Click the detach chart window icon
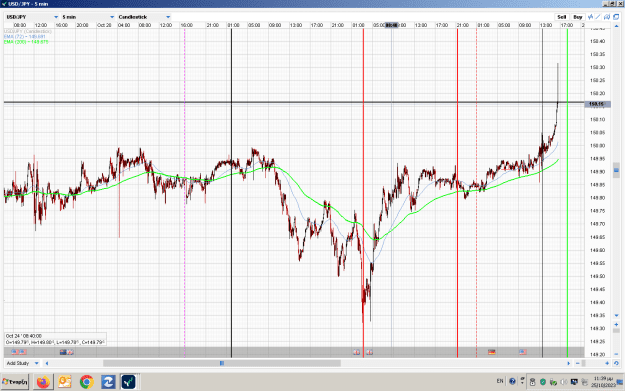Image resolution: width=625 pixels, height=391 pixels. click(x=616, y=17)
